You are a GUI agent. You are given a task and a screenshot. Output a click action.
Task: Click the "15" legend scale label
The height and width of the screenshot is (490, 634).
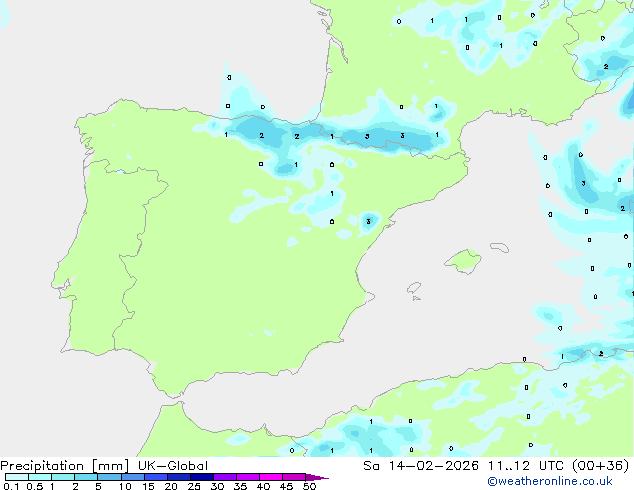pos(148,486)
